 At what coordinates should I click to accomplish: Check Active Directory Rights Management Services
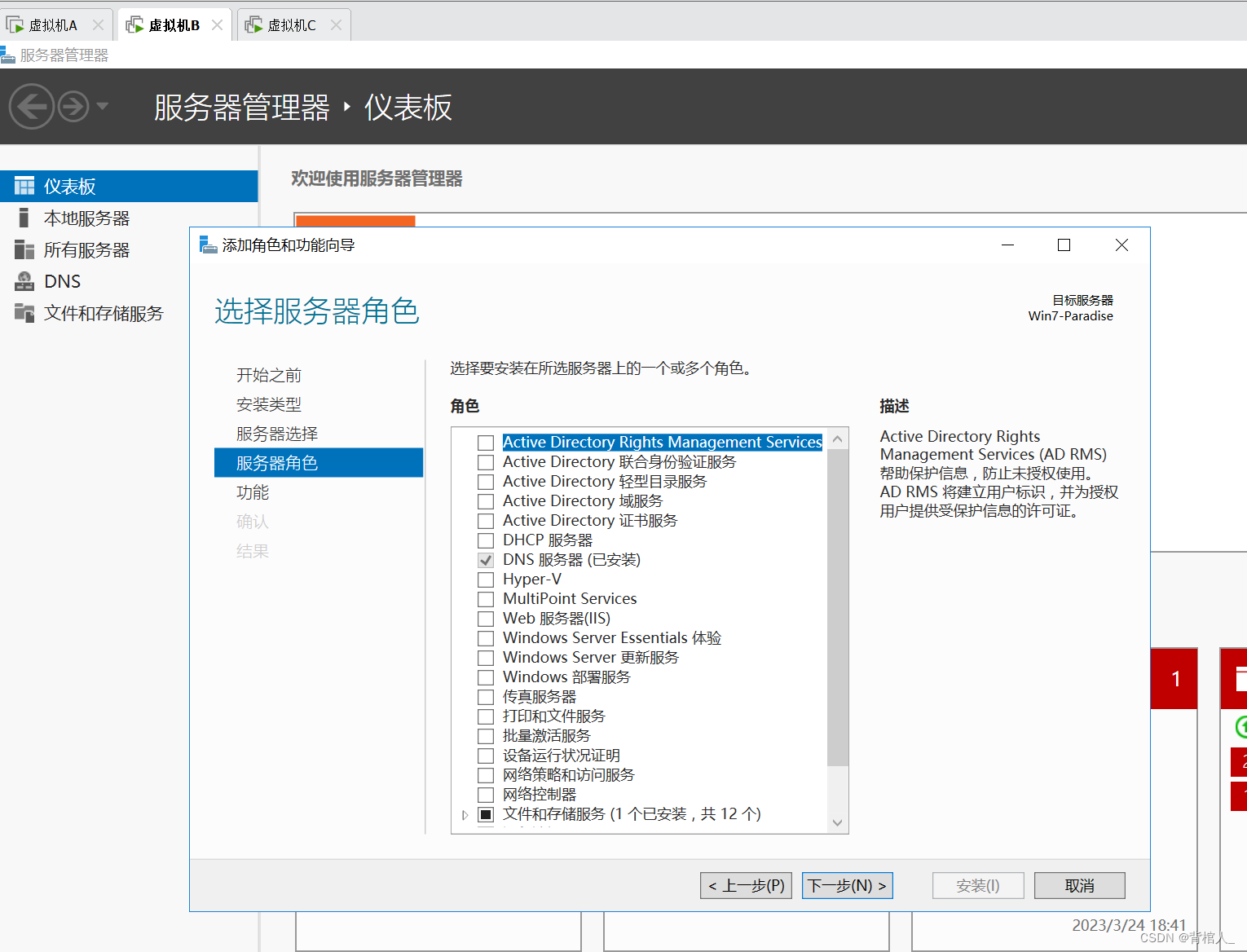coord(486,443)
